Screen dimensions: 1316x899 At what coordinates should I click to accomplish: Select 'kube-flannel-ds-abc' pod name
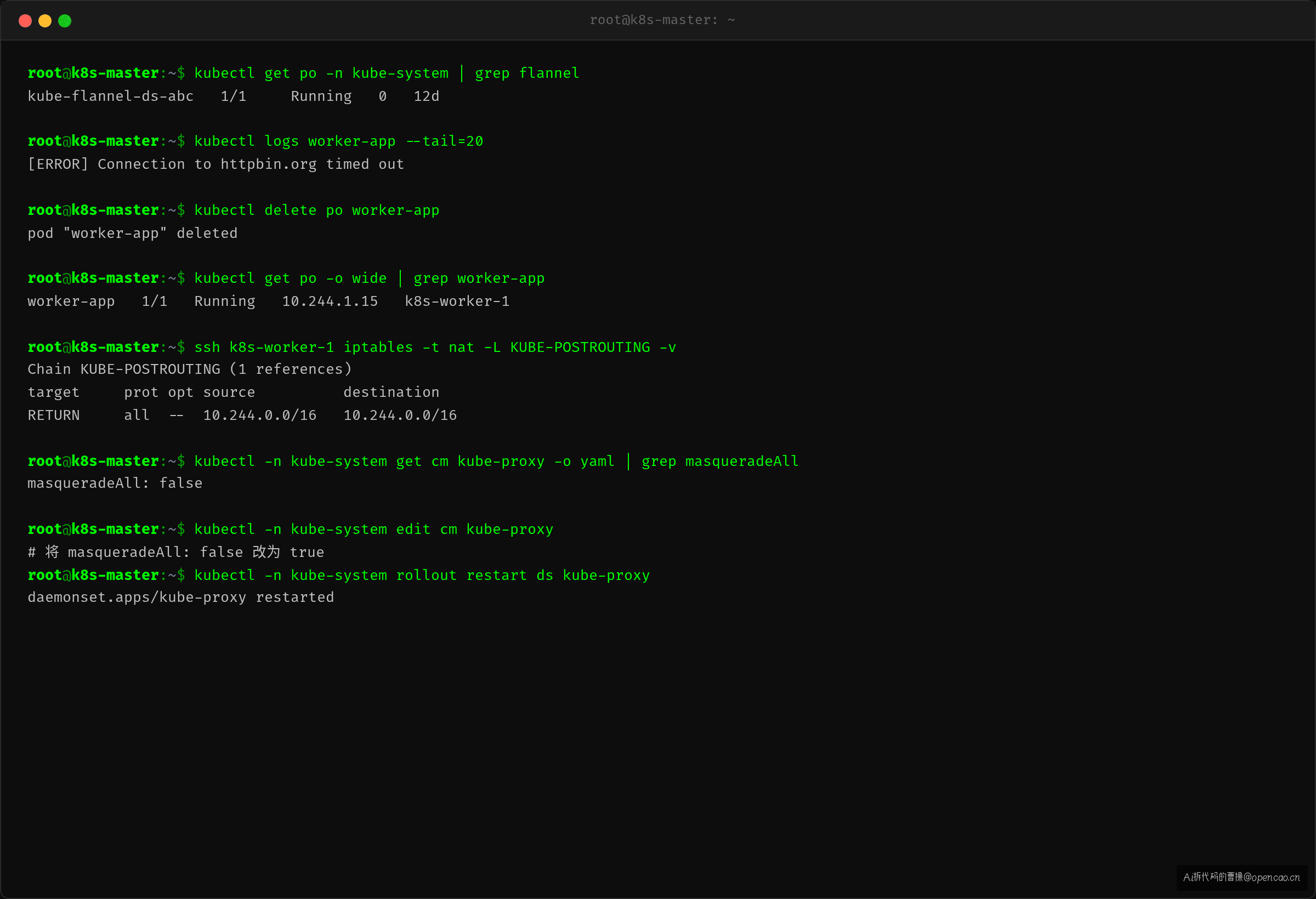tap(110, 96)
